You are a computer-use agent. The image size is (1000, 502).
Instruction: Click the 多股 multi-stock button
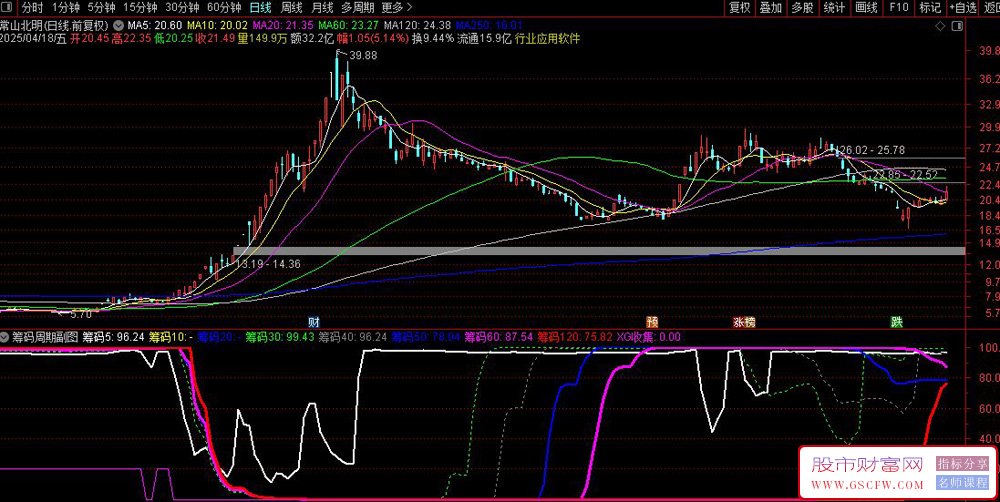pyautogui.click(x=802, y=8)
